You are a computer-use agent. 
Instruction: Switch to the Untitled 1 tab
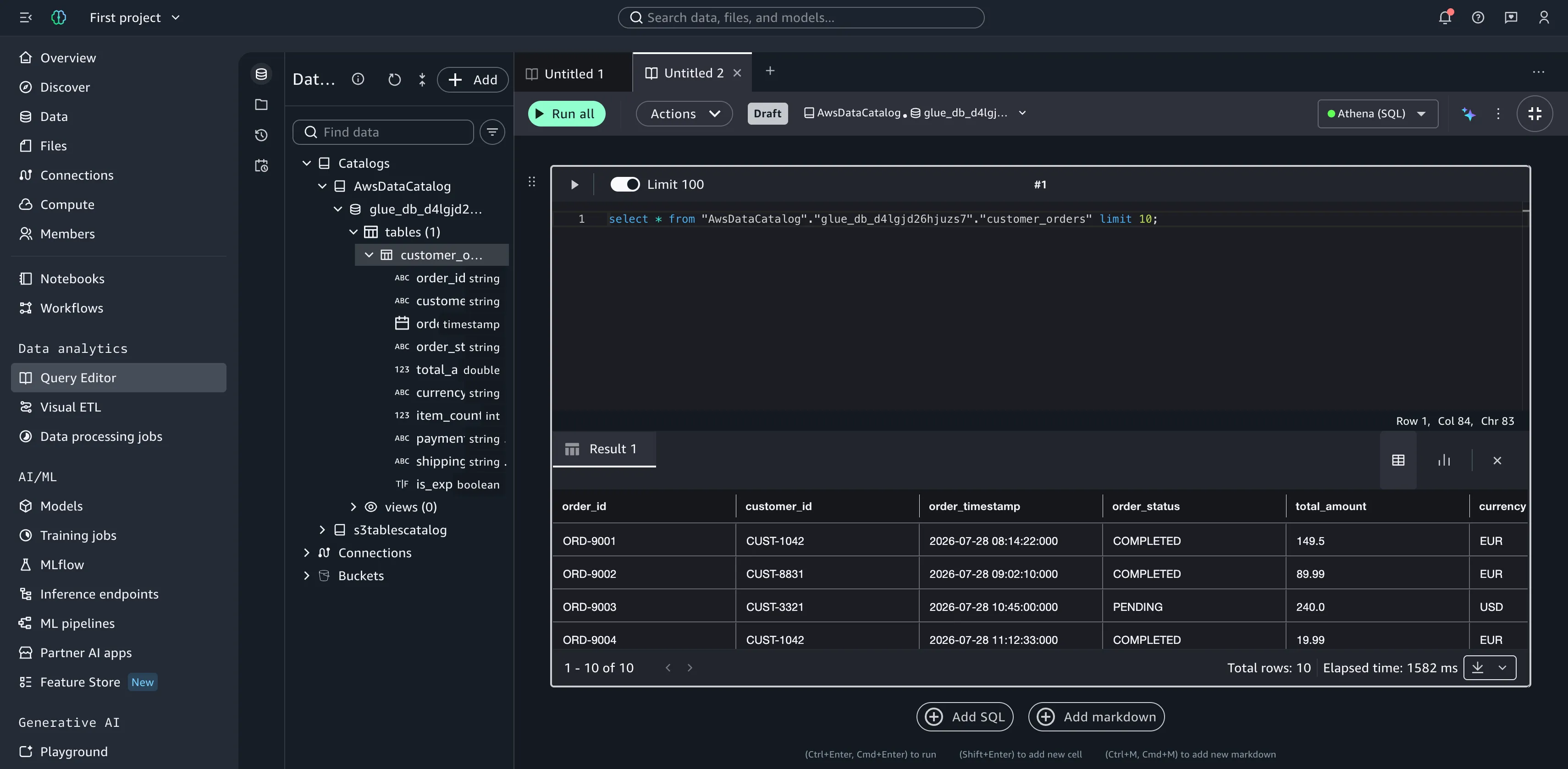pos(572,74)
